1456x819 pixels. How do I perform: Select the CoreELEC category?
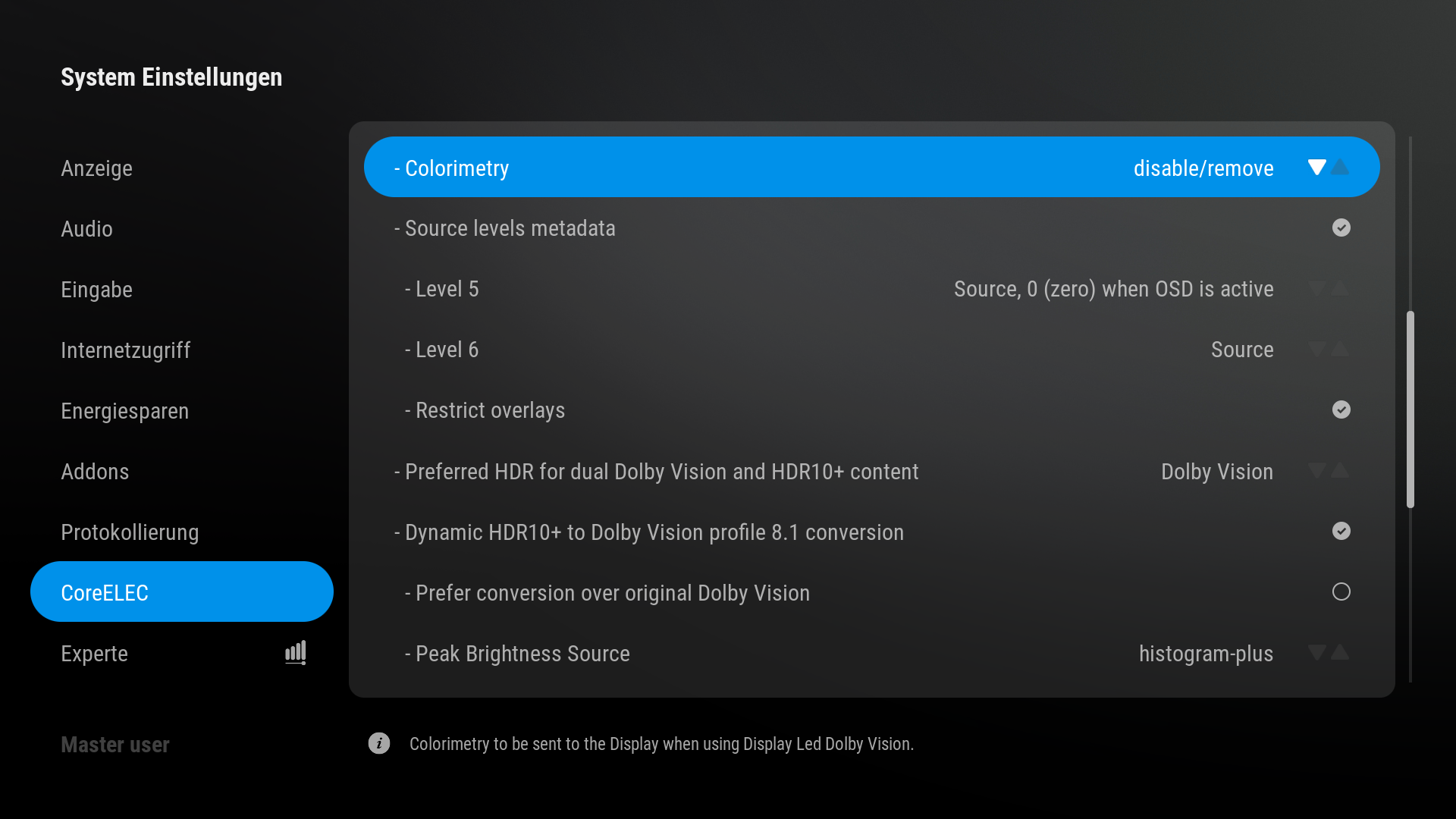[x=182, y=591]
